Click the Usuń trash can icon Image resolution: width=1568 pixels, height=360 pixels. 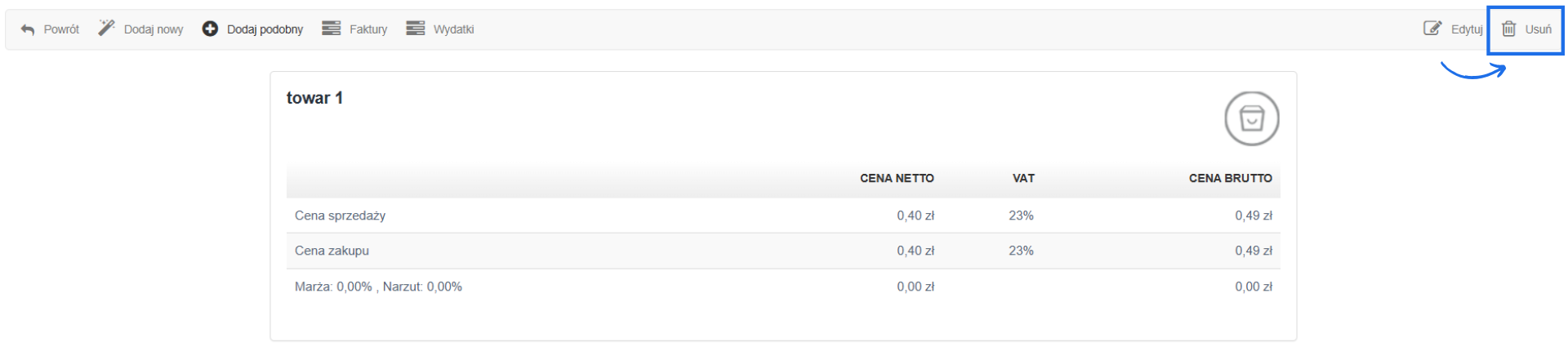coord(1509,29)
